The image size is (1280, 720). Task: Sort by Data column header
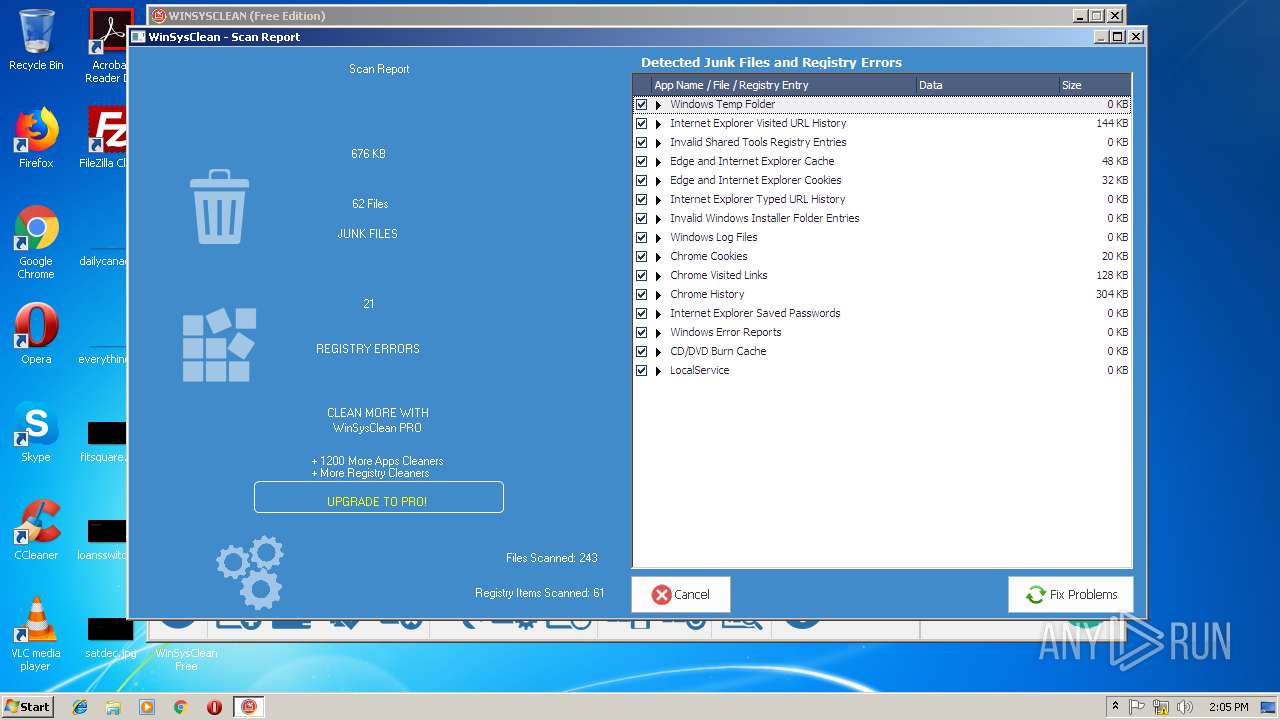(987, 85)
